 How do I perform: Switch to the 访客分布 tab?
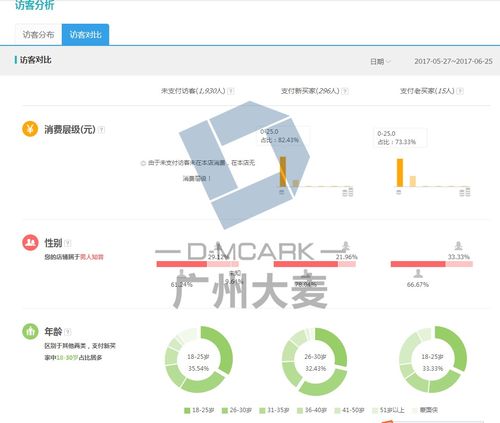click(x=38, y=35)
